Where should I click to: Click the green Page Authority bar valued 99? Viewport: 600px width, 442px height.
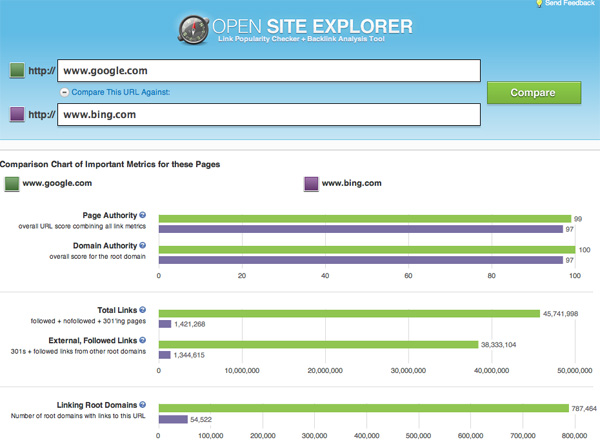tap(365, 219)
